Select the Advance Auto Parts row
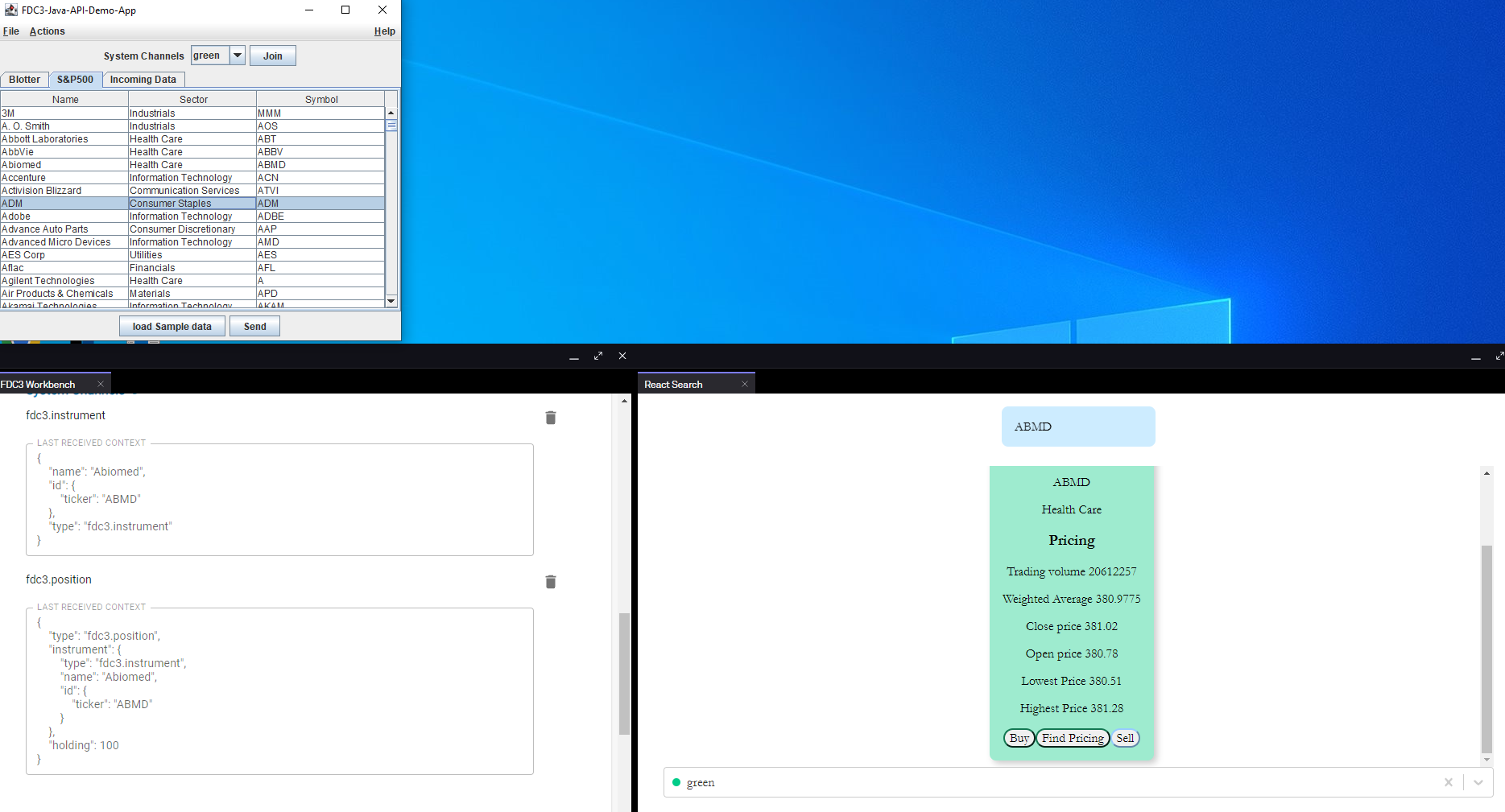This screenshot has width=1505, height=812. click(192, 229)
